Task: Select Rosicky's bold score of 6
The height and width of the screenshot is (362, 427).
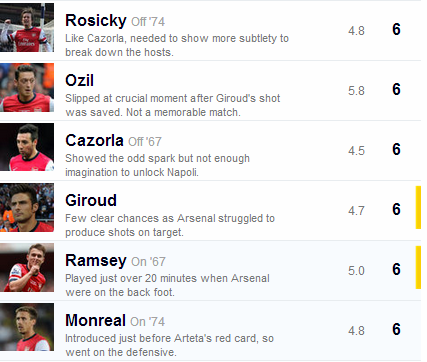Action: click(396, 29)
